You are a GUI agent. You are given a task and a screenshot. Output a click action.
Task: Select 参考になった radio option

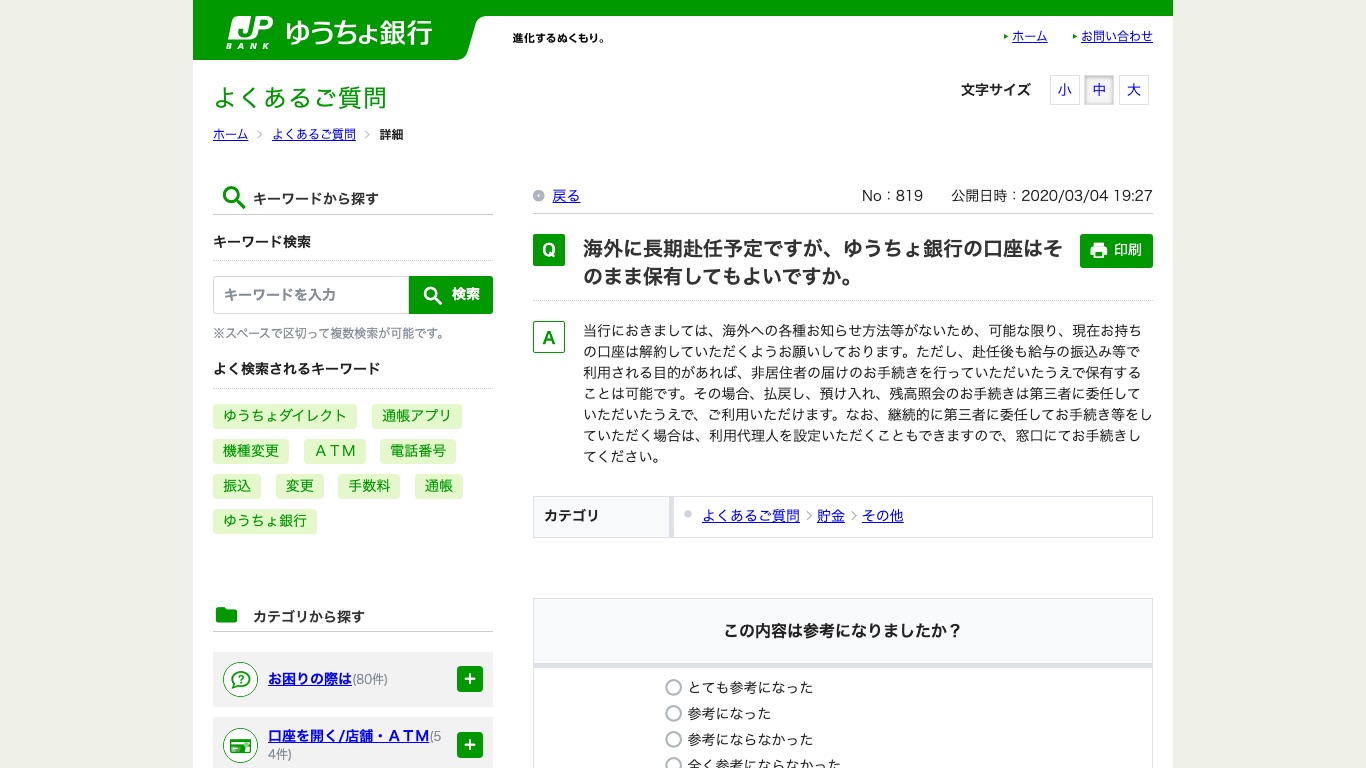click(674, 714)
